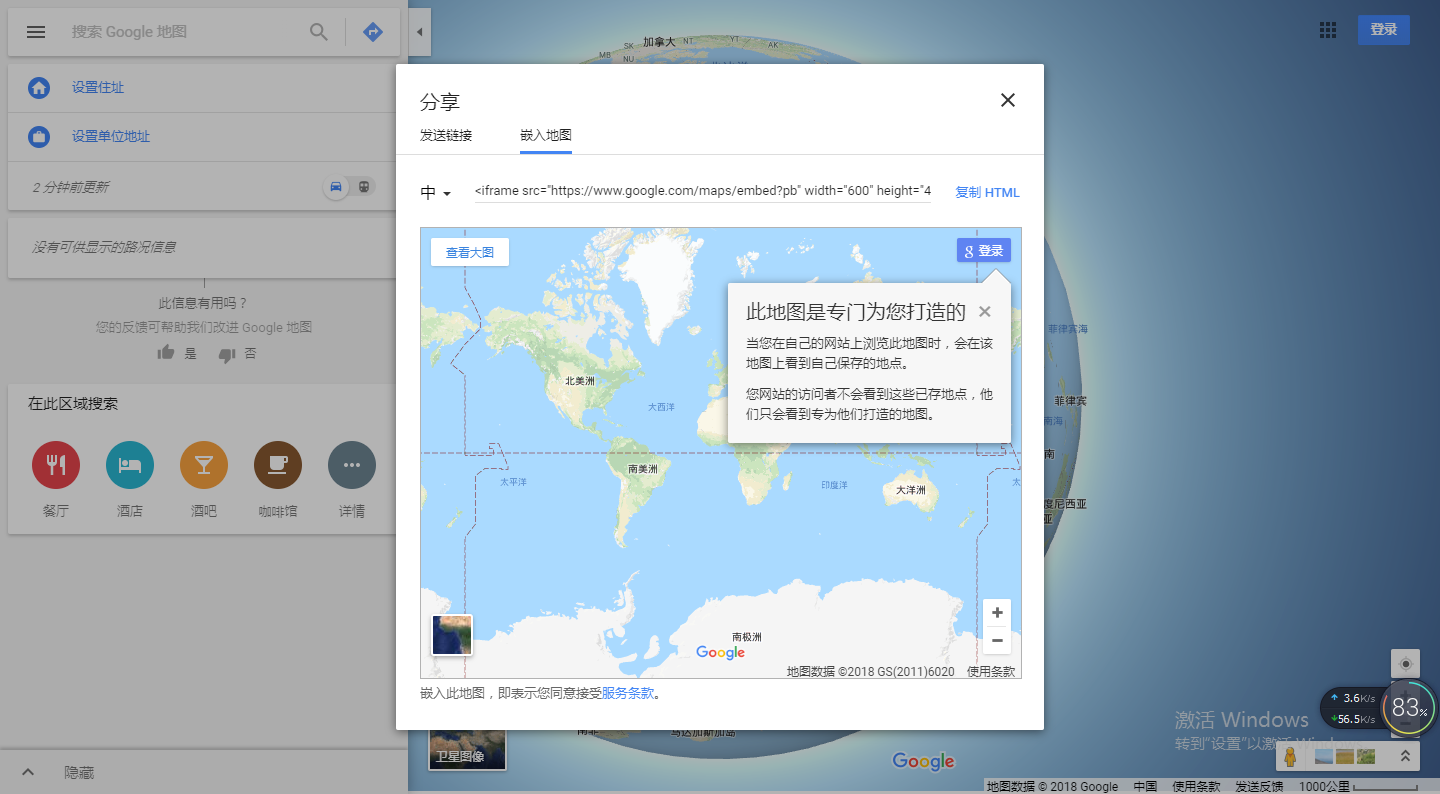1440x794 pixels.
Task: Click the 设置住址 link
Action: coord(98,88)
